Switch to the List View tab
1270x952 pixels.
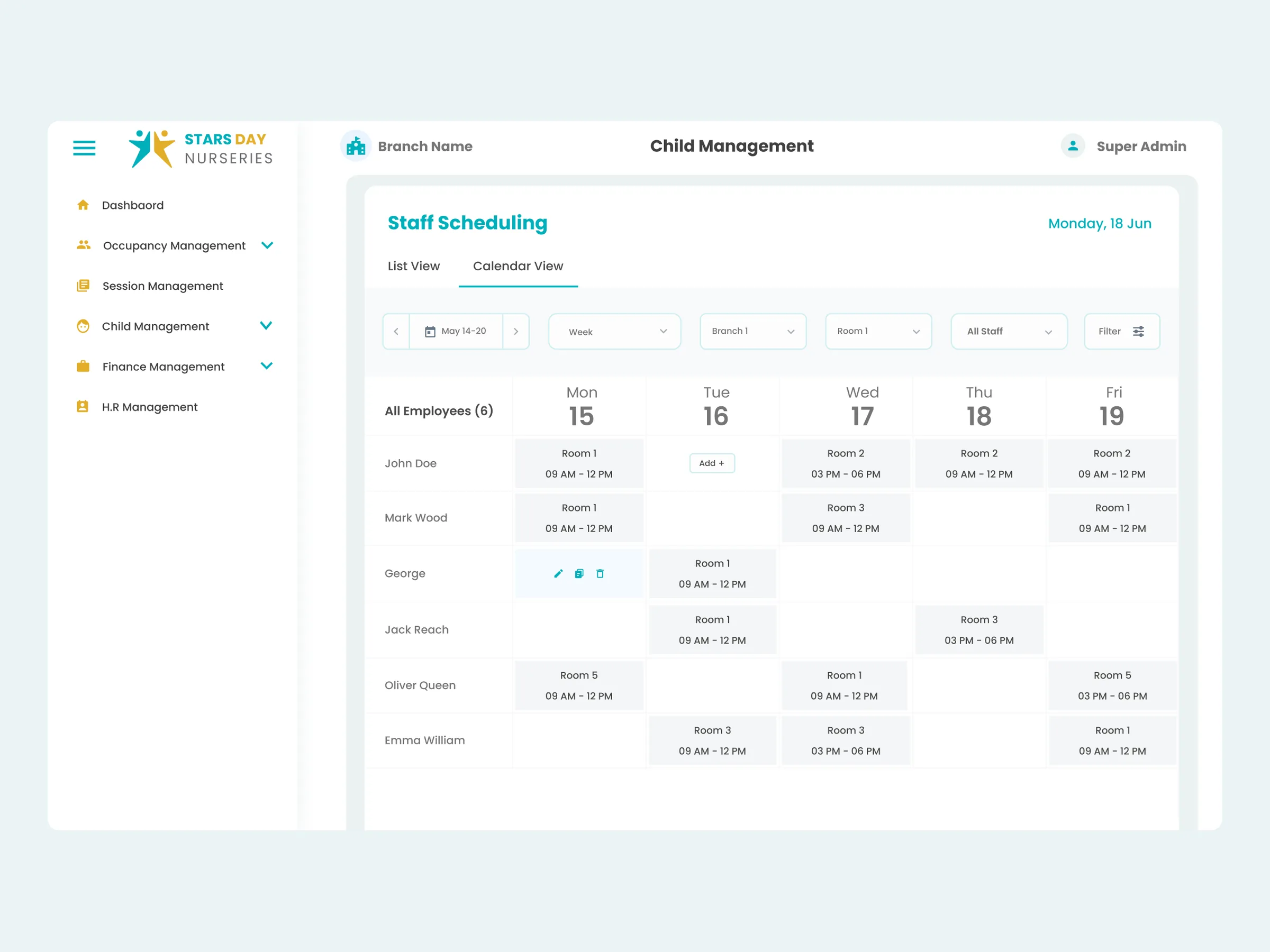pyautogui.click(x=413, y=266)
